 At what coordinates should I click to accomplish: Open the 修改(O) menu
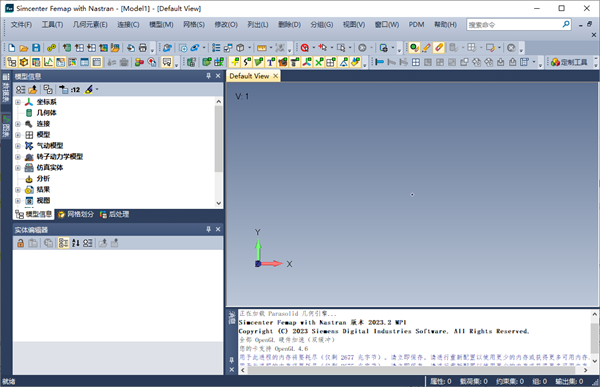pos(226,24)
